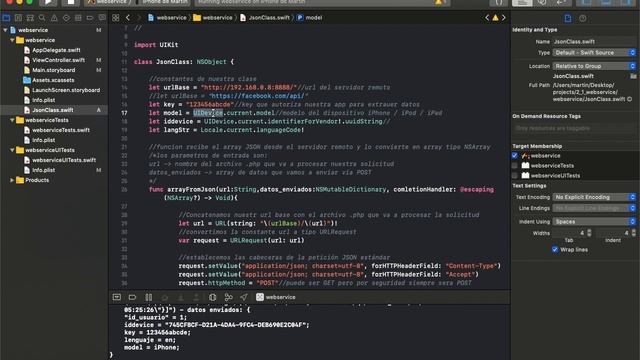The image size is (640, 360).
Task: Open Debug Memory Graph
Action: click(229, 297)
